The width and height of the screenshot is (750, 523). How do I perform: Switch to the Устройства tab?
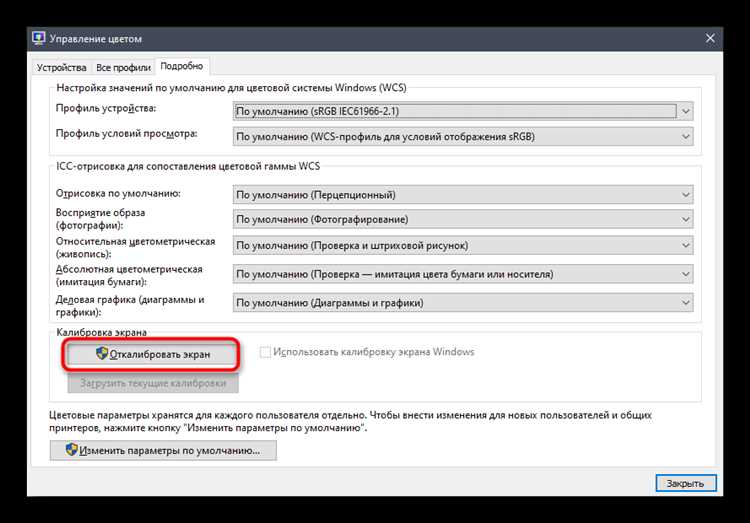coord(62,67)
